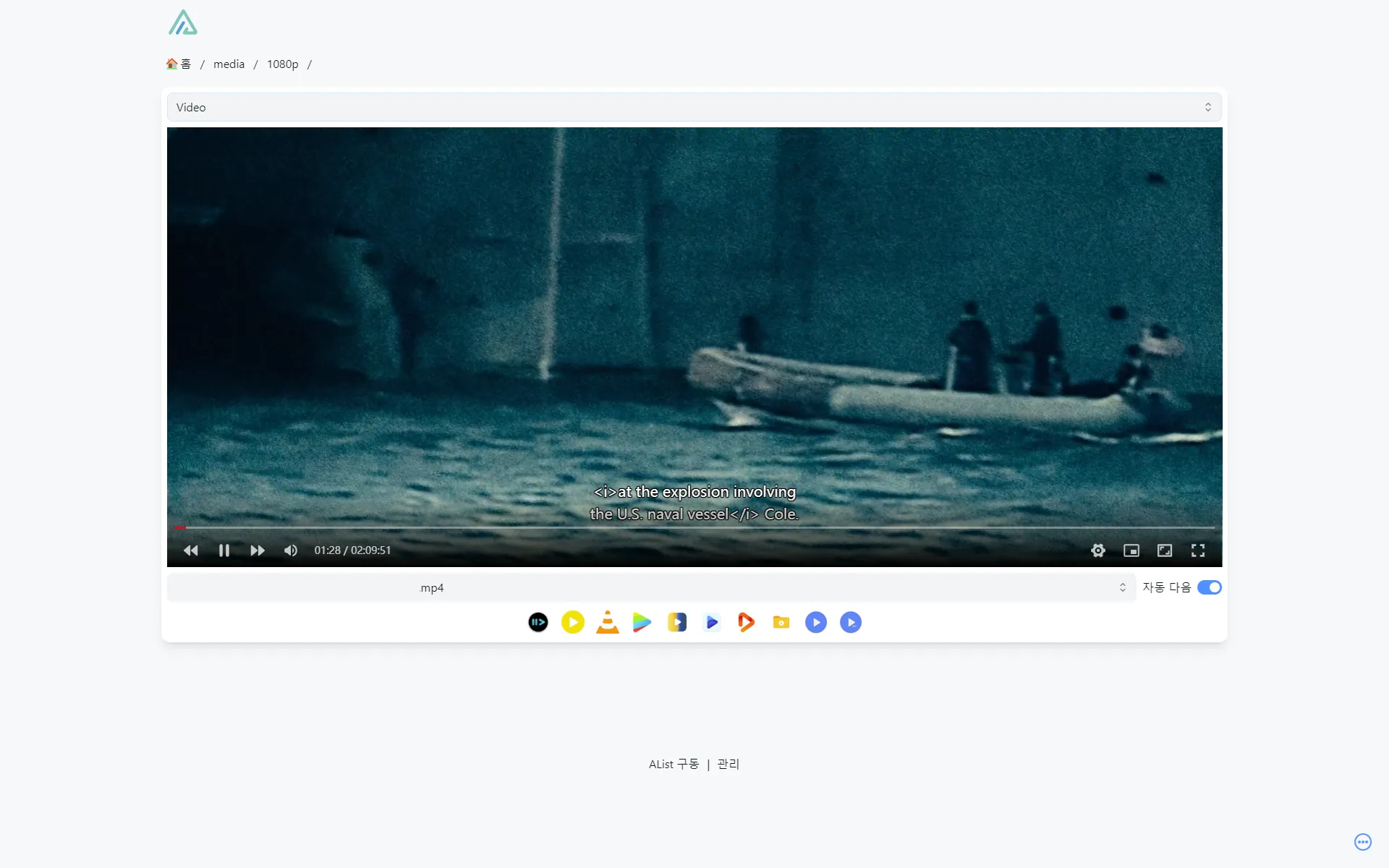Switch the player to theater mode

point(1164,550)
